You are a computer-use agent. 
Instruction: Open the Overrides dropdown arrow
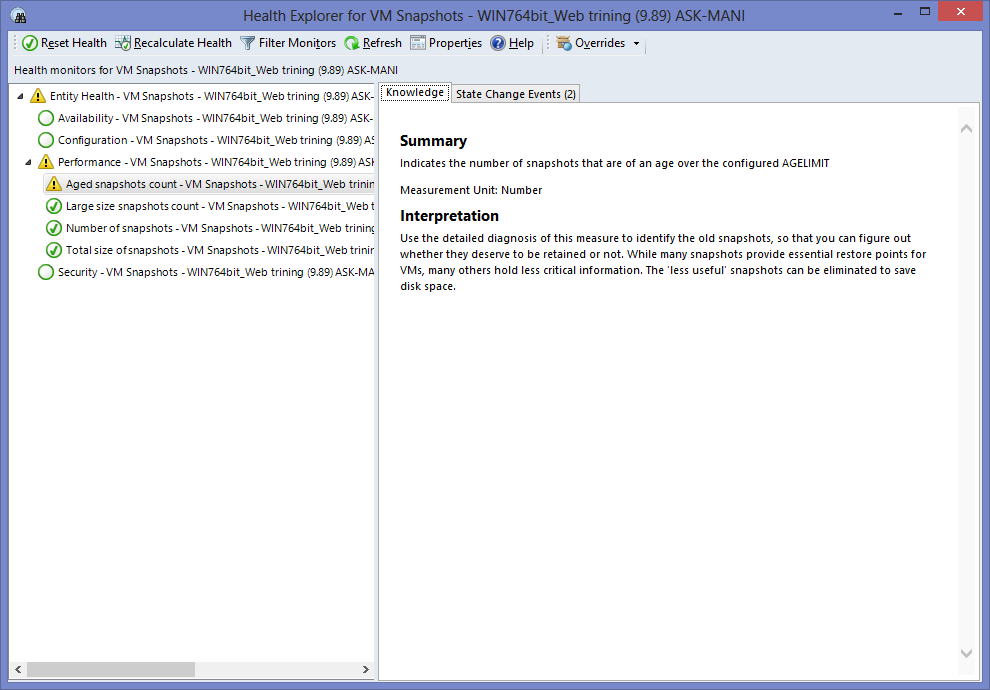pos(636,44)
